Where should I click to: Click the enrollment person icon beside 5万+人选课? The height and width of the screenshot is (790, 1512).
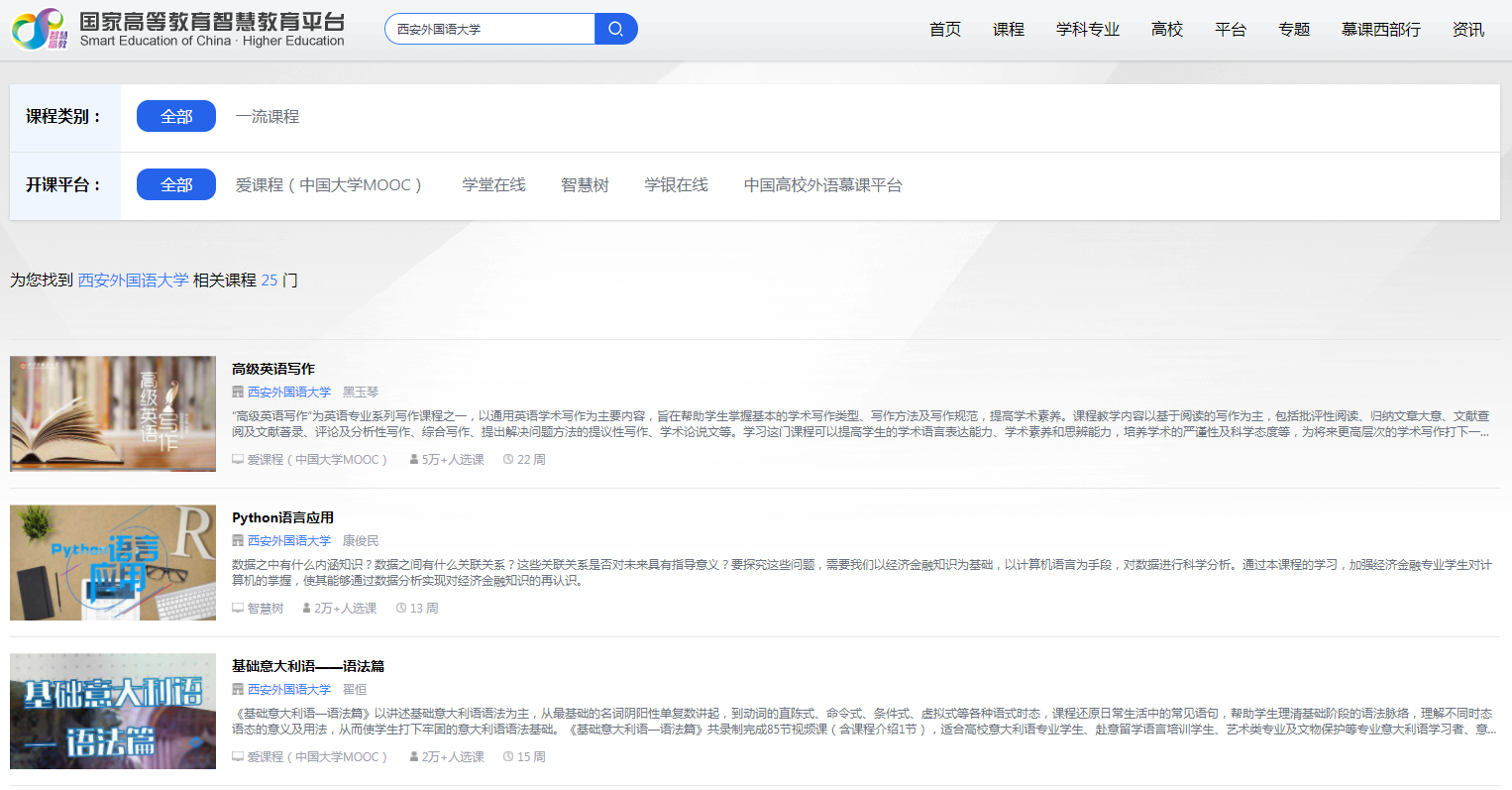click(x=413, y=460)
